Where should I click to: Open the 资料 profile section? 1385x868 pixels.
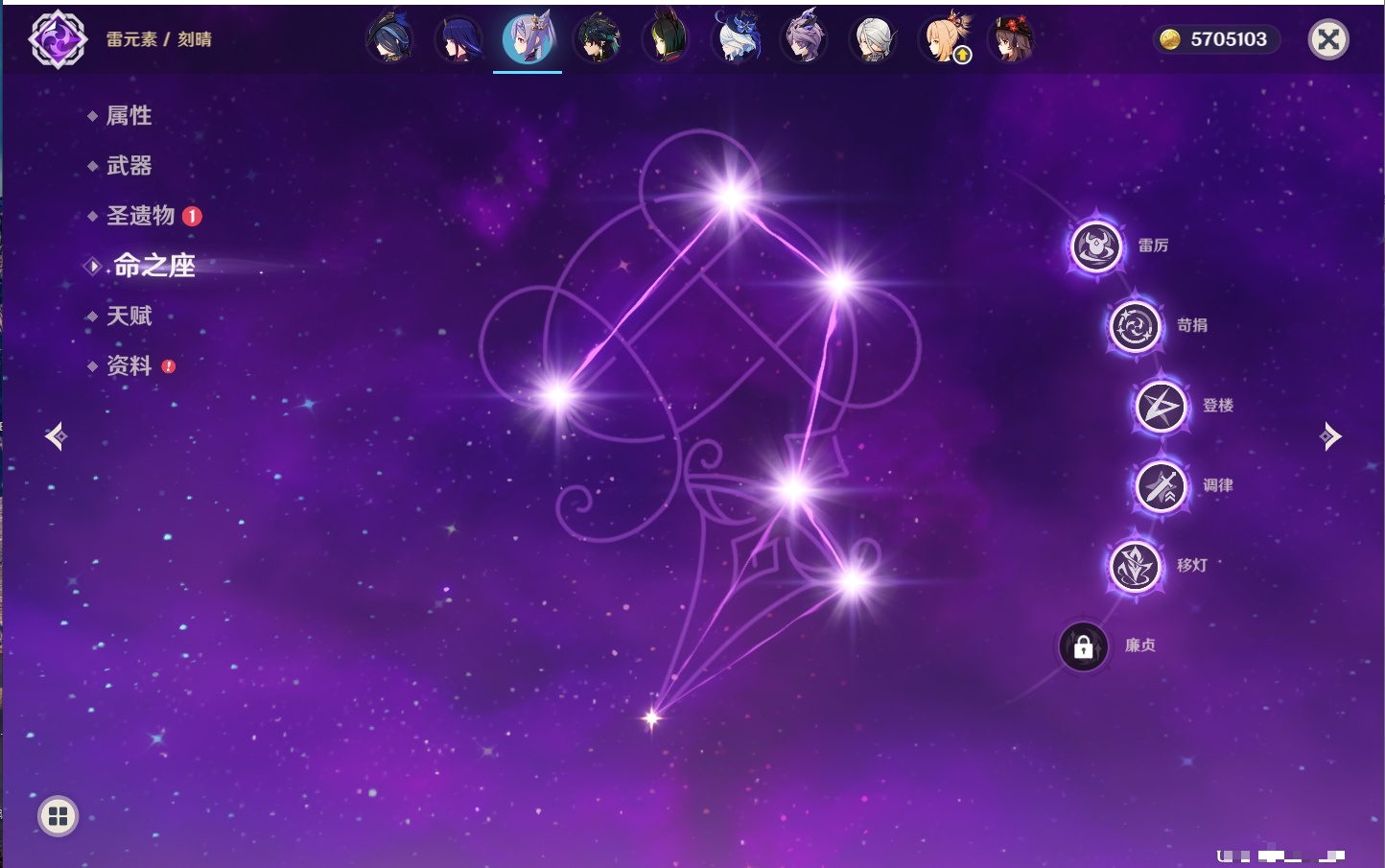pos(129,365)
